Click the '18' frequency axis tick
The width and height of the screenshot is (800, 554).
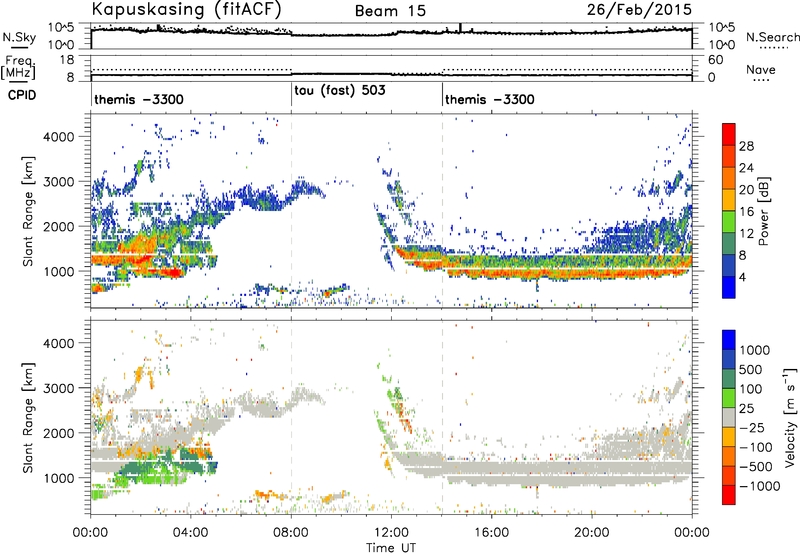tap(66, 60)
